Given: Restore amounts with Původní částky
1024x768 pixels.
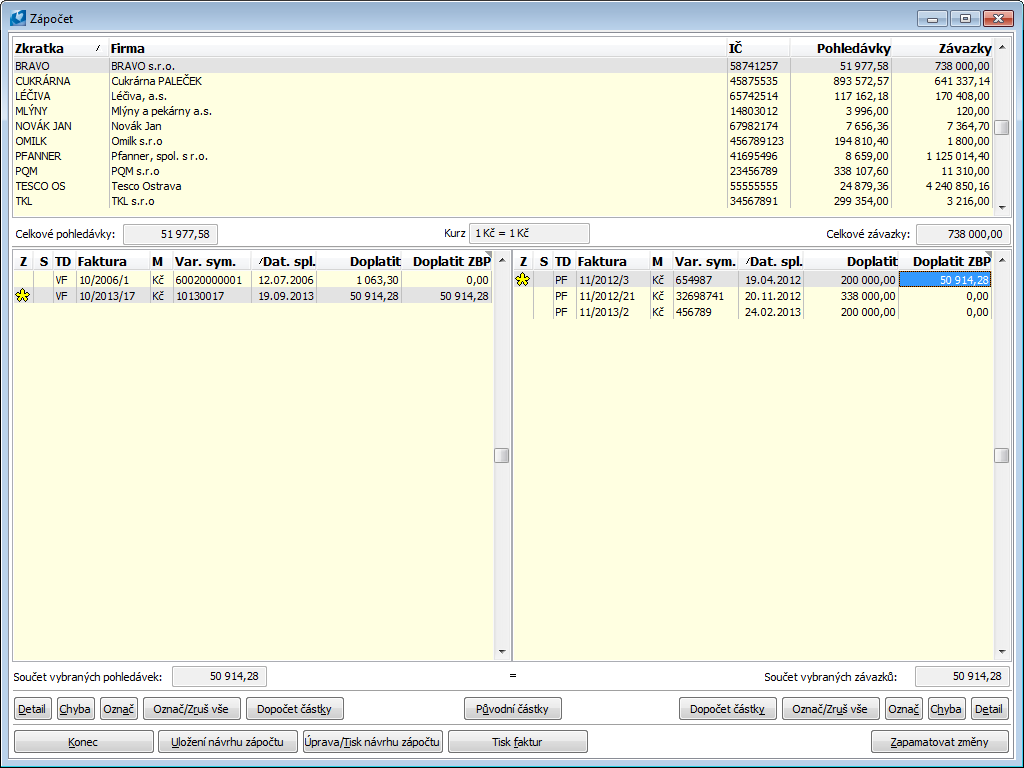Looking at the screenshot, I should tap(513, 709).
